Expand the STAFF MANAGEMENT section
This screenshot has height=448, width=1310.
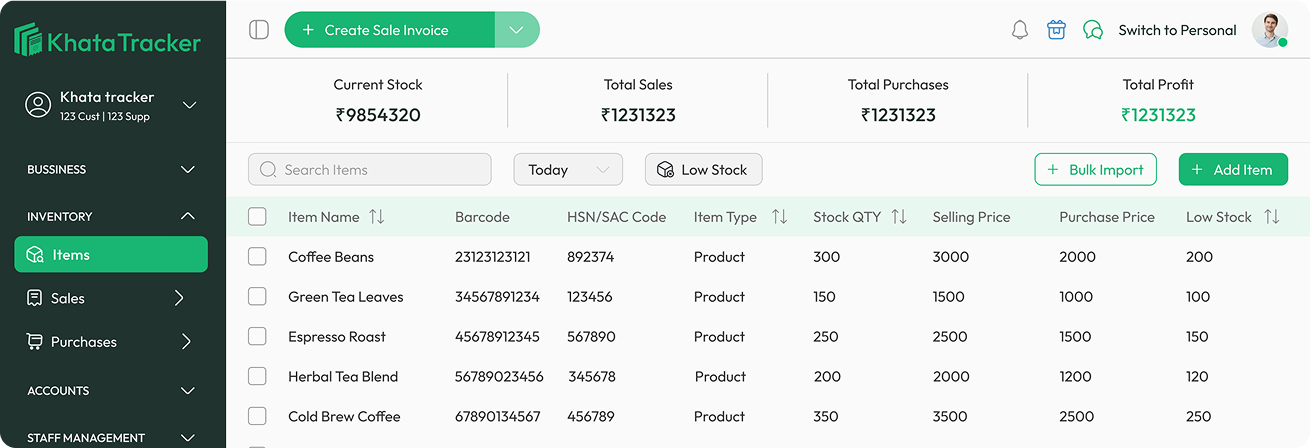tap(187, 438)
